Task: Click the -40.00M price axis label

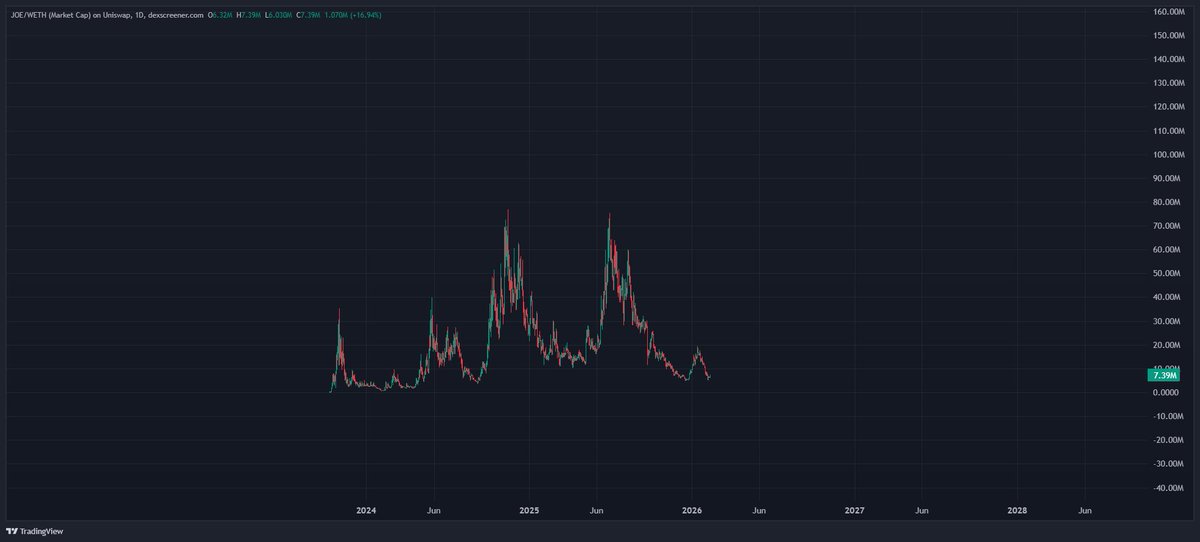Action: 1168,488
